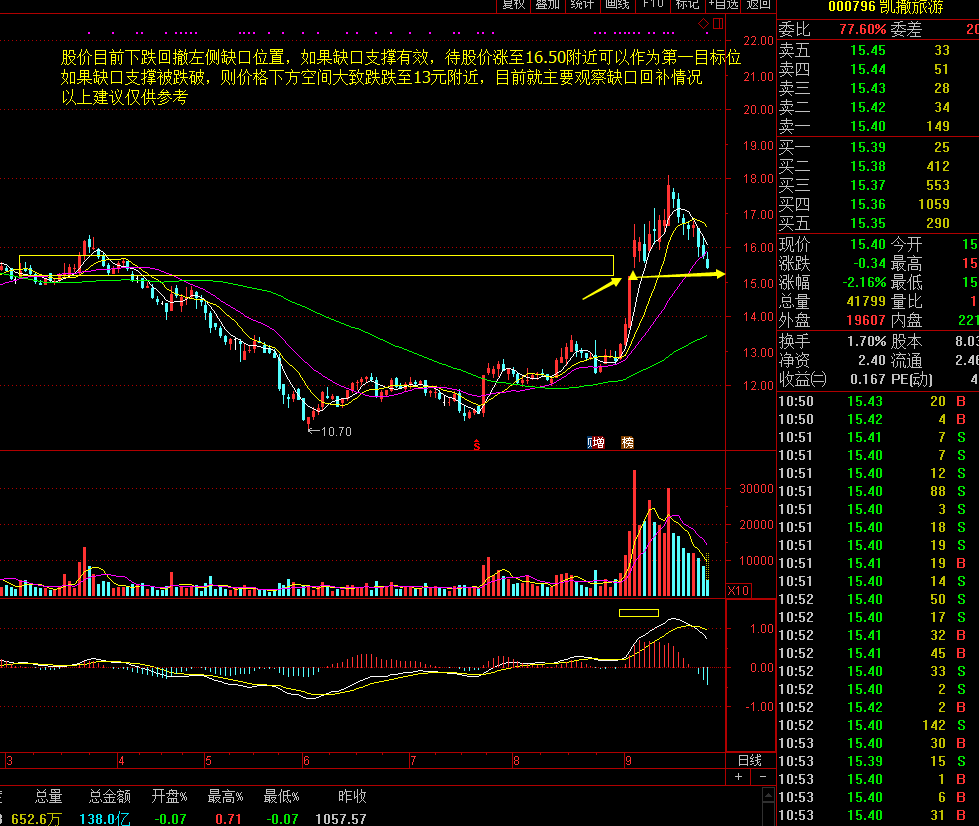This screenshot has width=979, height=826.
Task: Click the red S marker below chart
Action: point(476,445)
